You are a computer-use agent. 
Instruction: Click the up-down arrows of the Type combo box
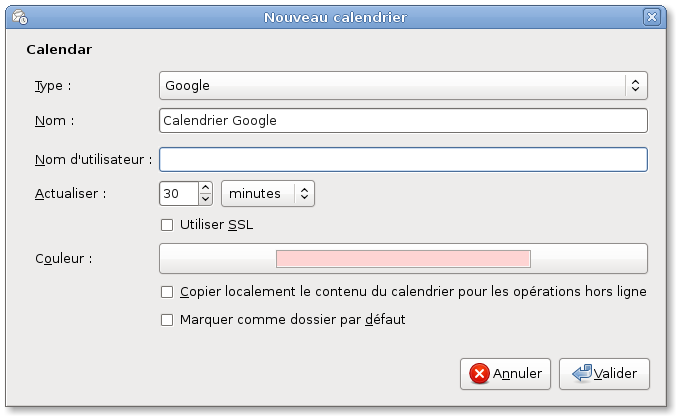coord(635,85)
